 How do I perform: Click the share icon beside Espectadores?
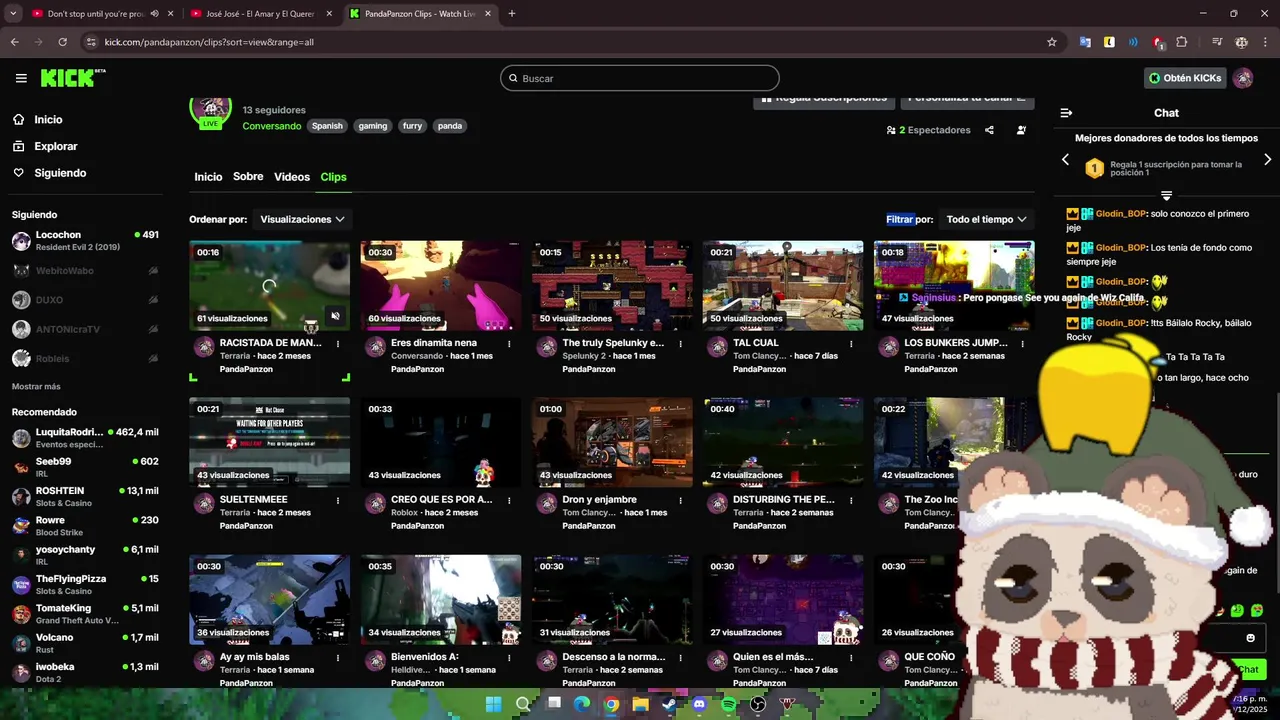[x=989, y=130]
